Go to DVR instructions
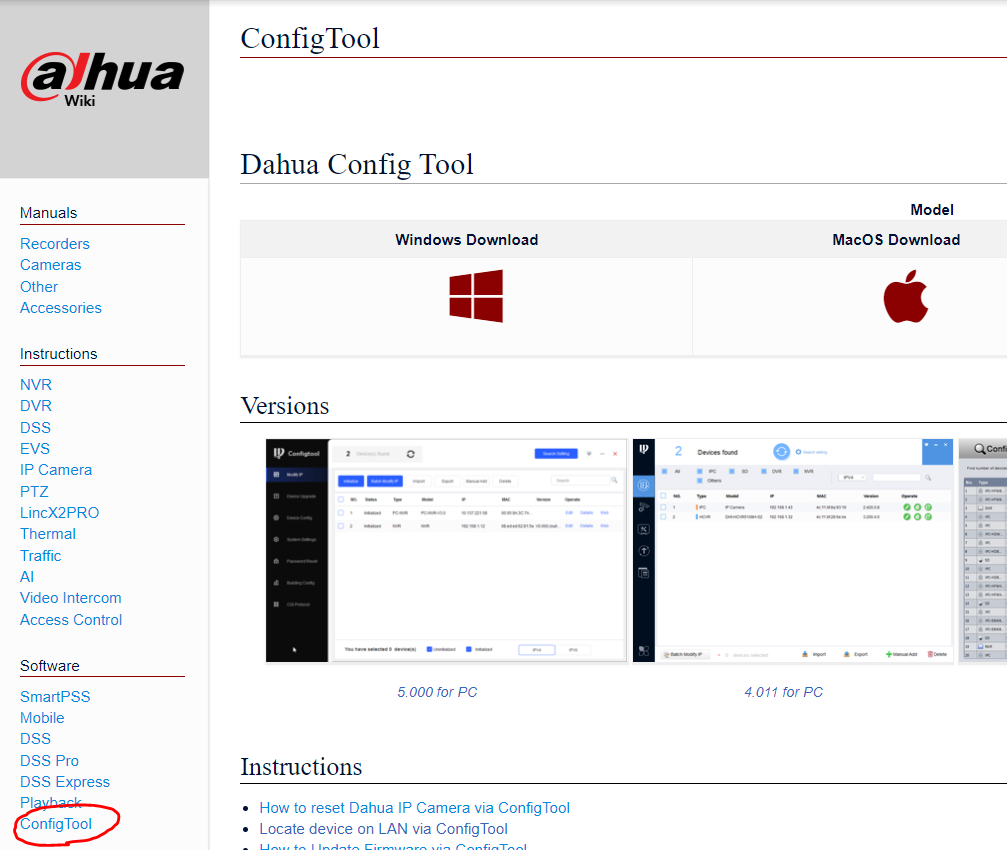Screen dimensions: 1007x850 tap(36, 406)
